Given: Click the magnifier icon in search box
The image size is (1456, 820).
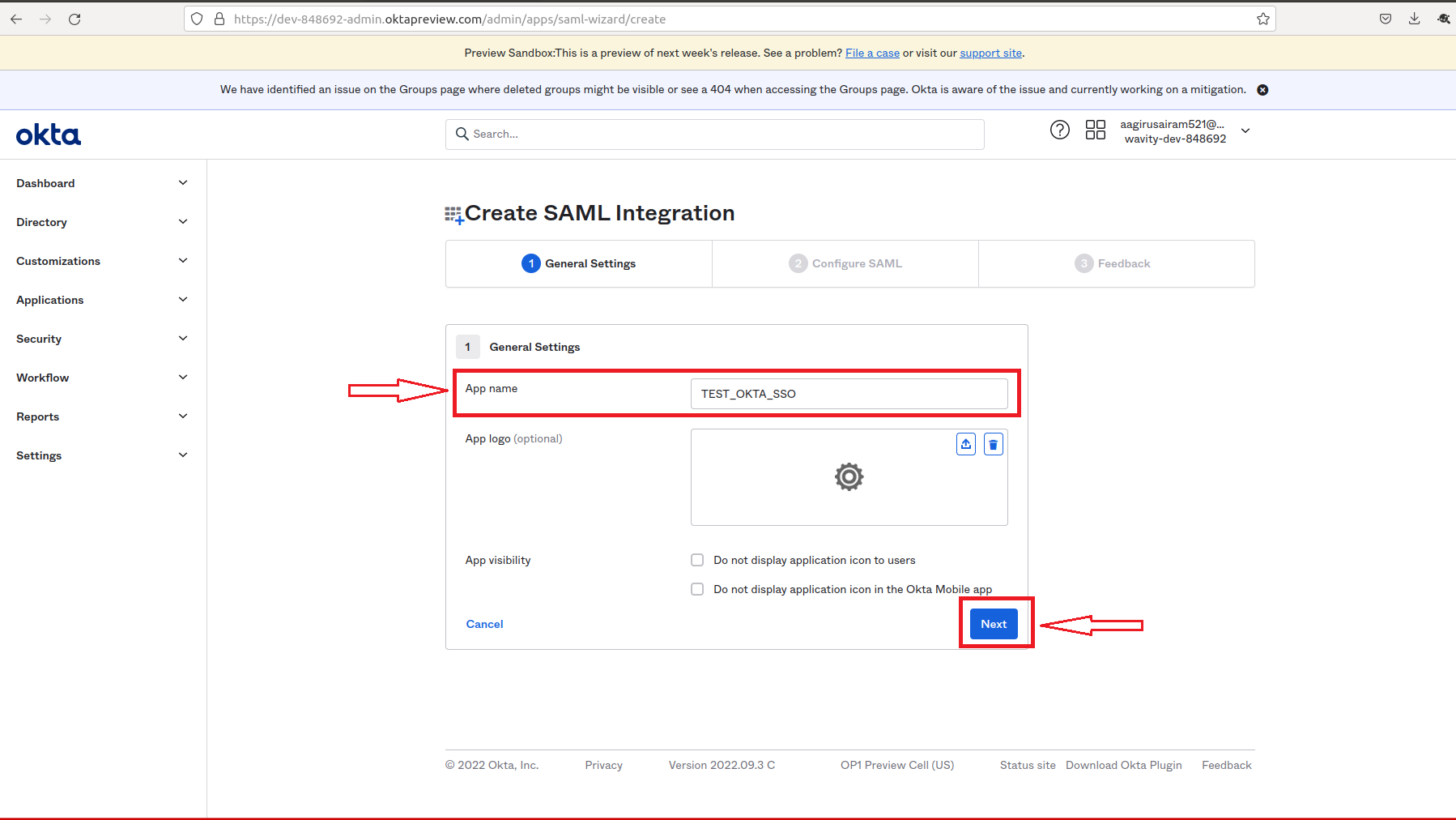Looking at the screenshot, I should [x=462, y=134].
